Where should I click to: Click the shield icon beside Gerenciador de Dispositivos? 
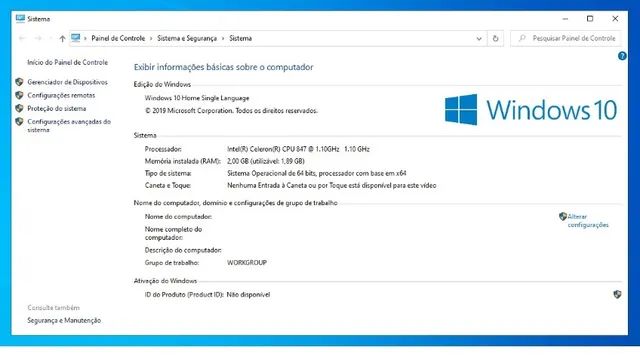click(19, 82)
